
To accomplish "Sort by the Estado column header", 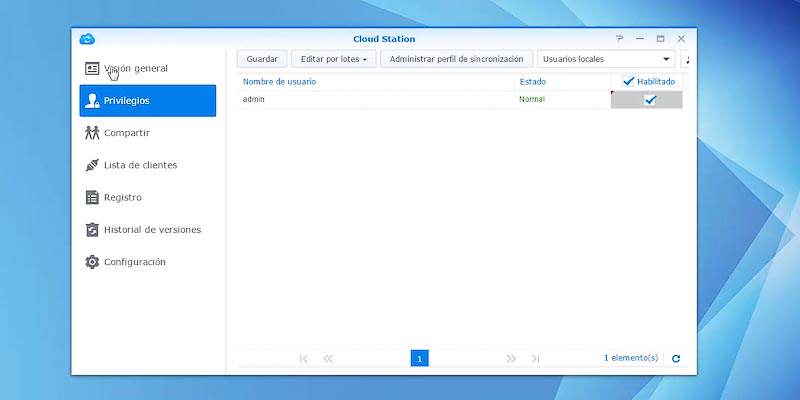I will [x=533, y=82].
